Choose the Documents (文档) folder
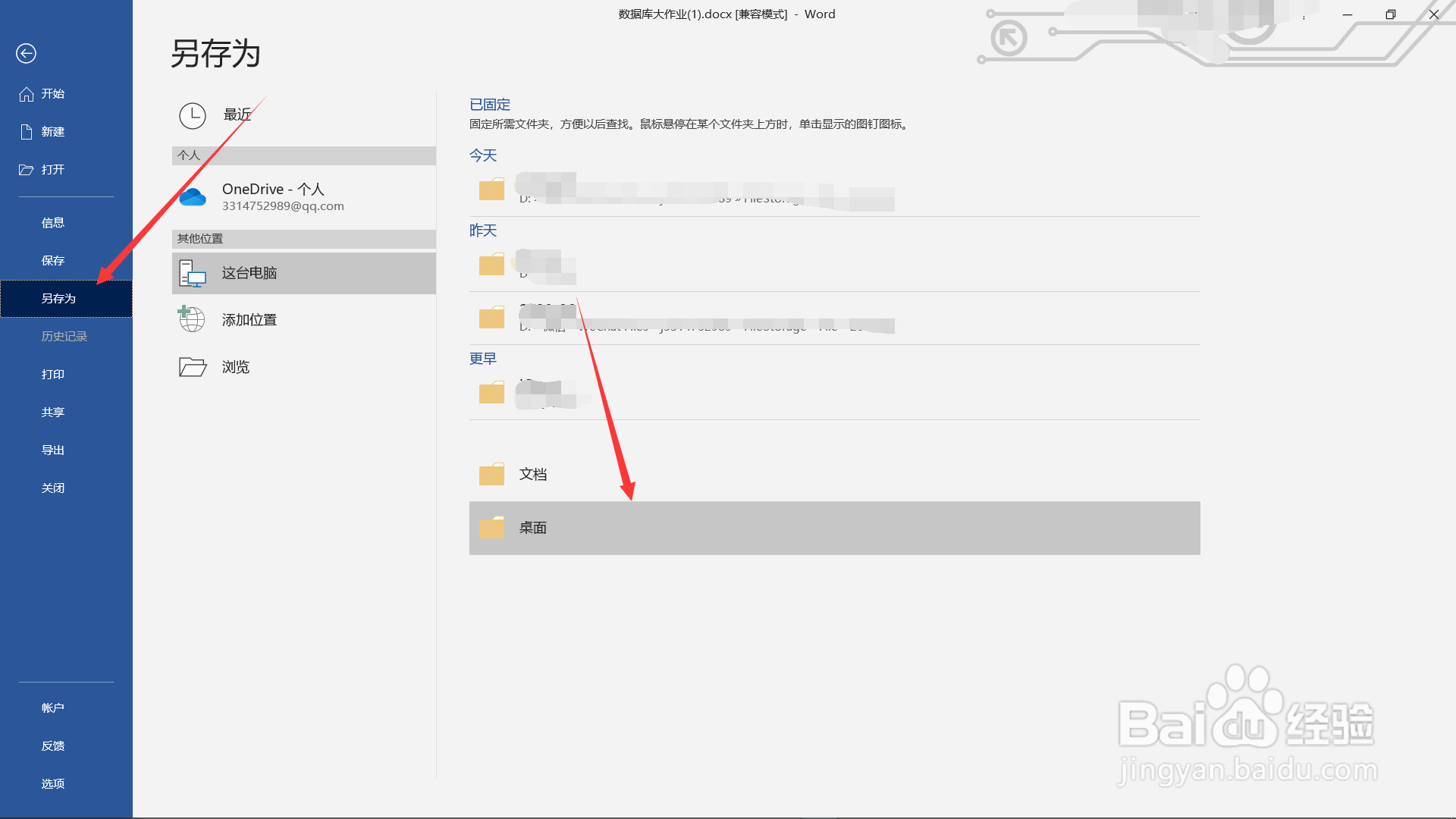Image resolution: width=1456 pixels, height=819 pixels. pyautogui.click(x=533, y=475)
